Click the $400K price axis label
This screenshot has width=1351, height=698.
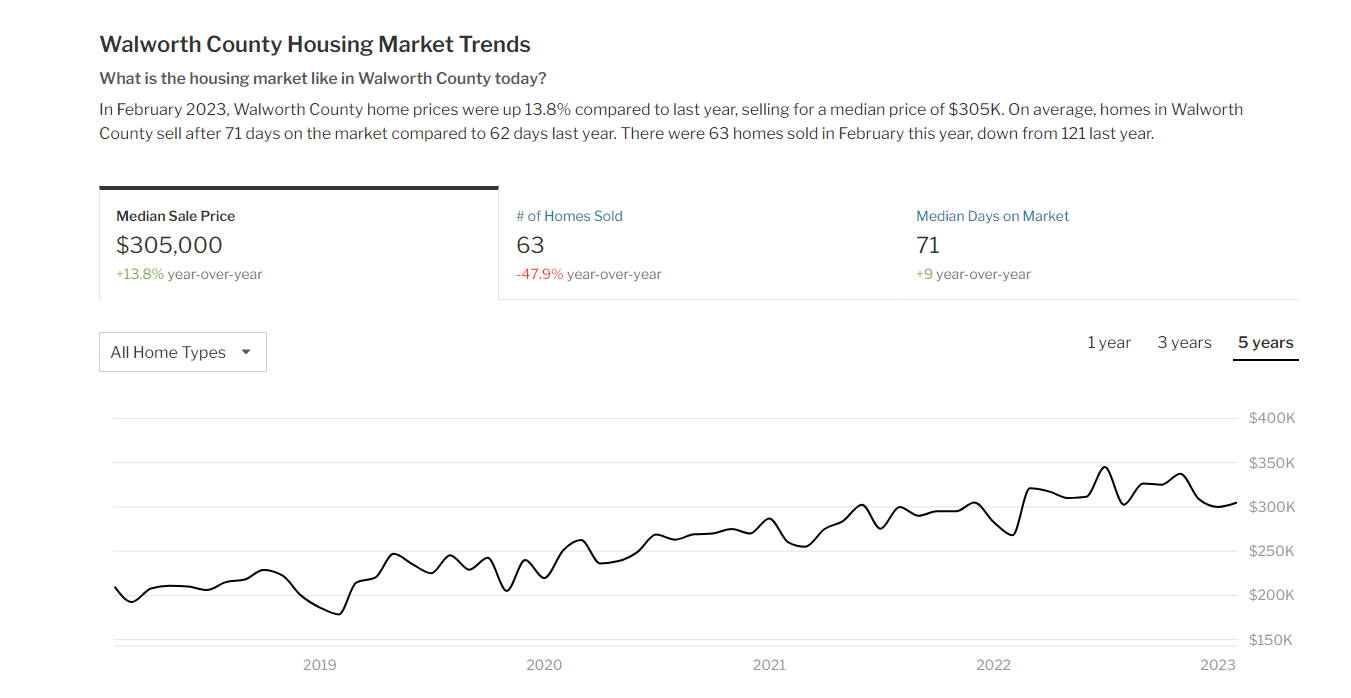[1271, 418]
